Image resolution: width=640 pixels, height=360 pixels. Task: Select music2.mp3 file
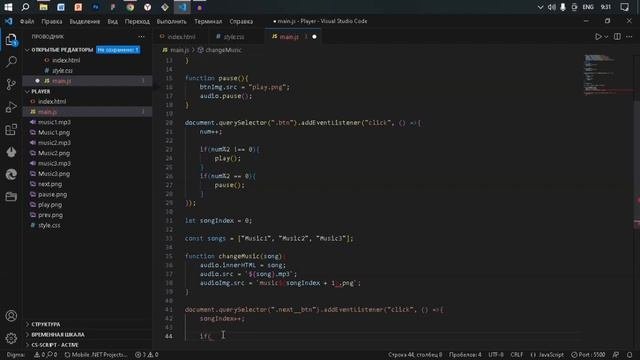(54, 142)
